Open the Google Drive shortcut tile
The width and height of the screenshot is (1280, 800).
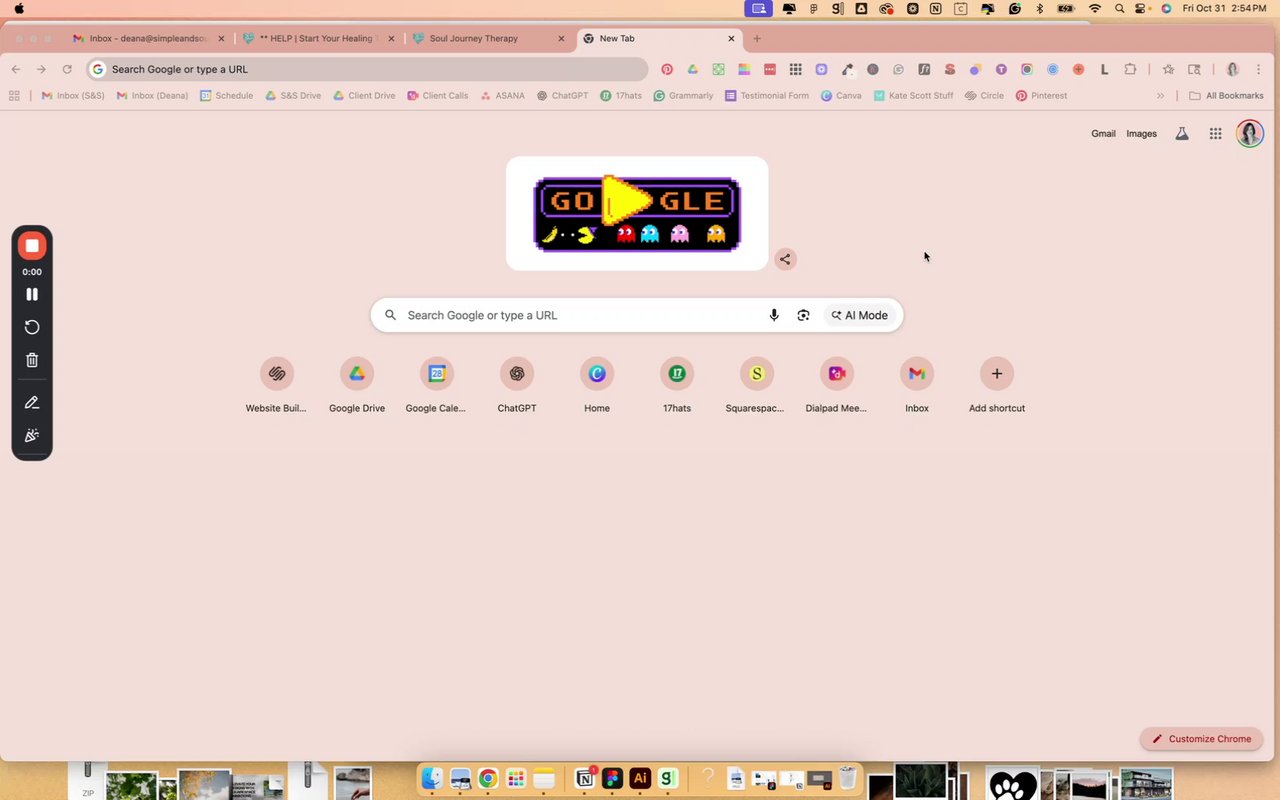[357, 384]
